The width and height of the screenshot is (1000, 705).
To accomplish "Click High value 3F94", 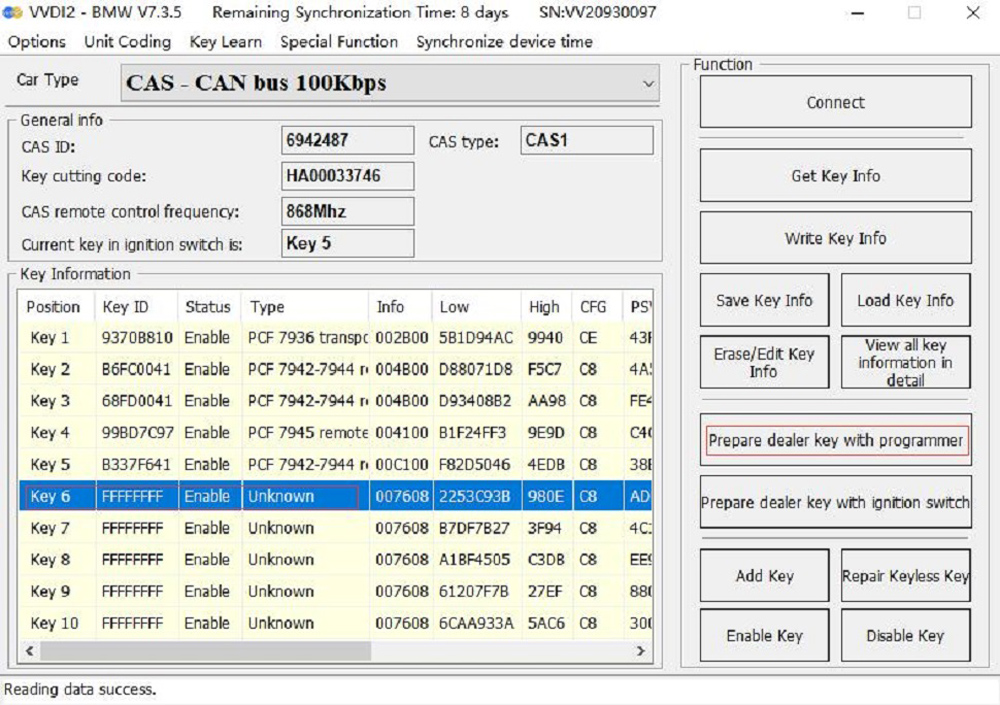I will (x=545, y=528).
